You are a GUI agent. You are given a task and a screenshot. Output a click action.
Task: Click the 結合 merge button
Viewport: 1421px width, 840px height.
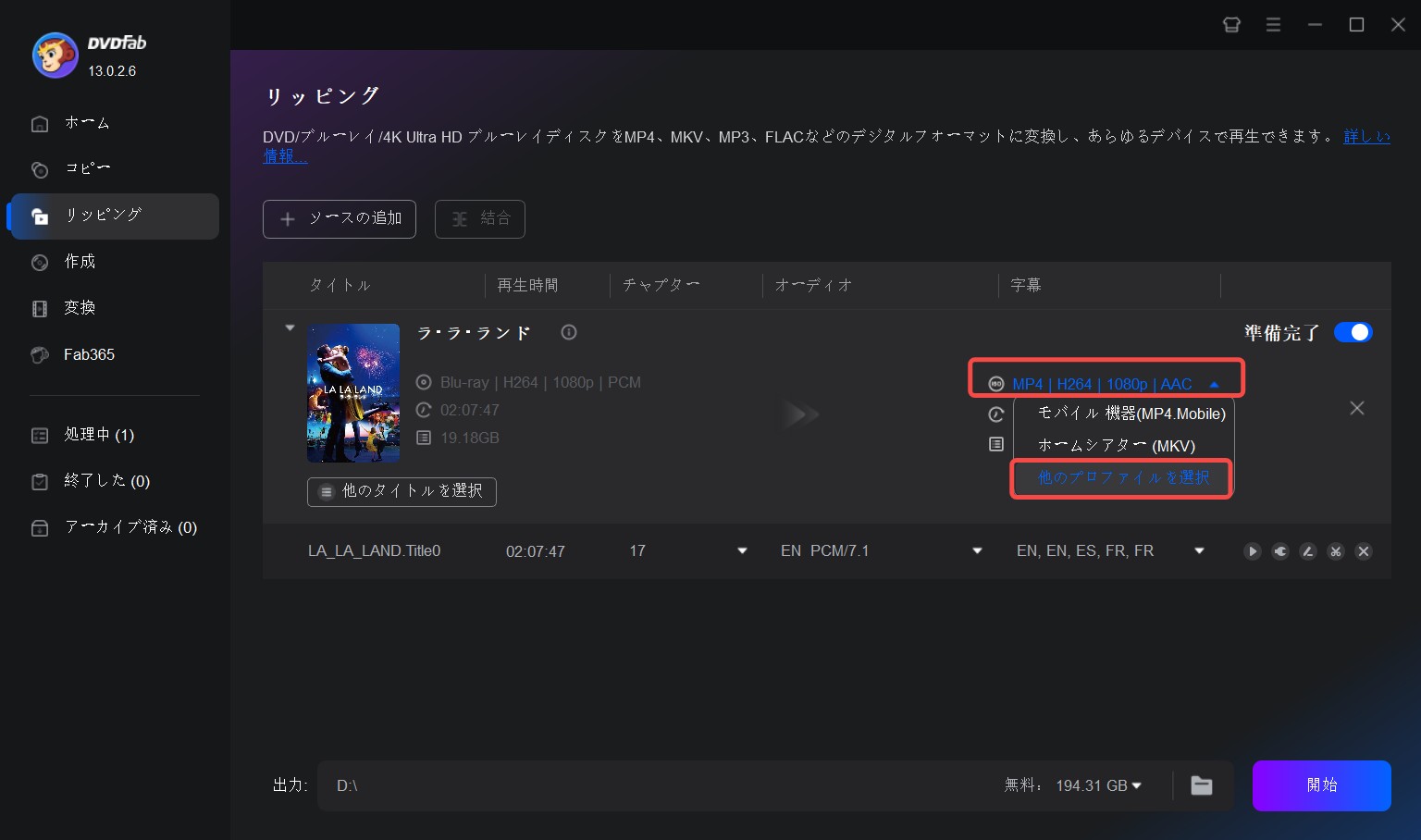pos(480,219)
